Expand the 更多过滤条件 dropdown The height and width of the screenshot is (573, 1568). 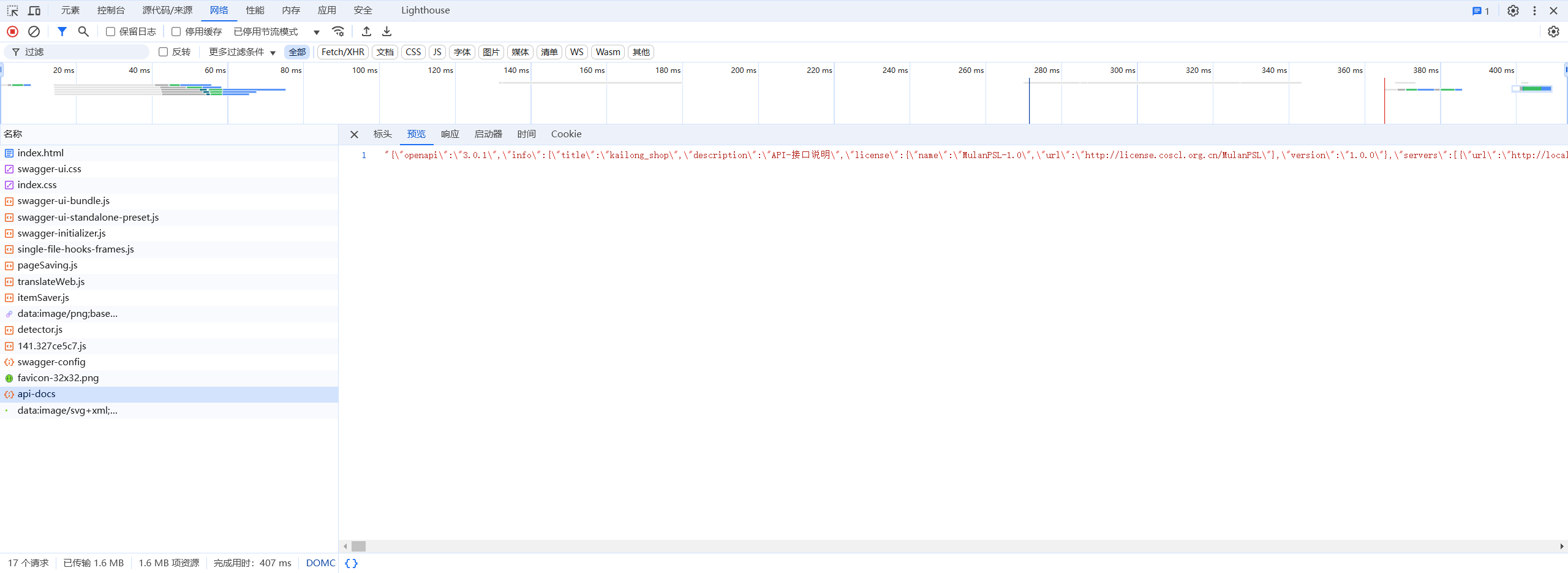point(243,52)
